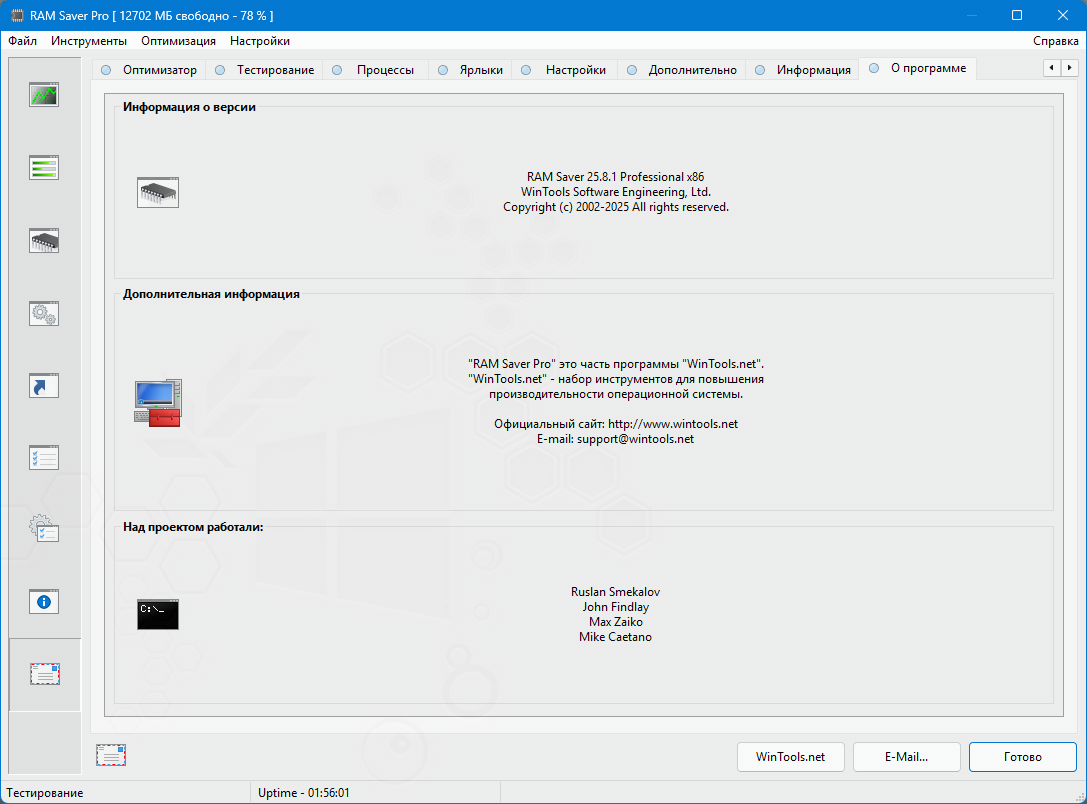
Task: Click the command prompt icon
Action: (x=158, y=614)
